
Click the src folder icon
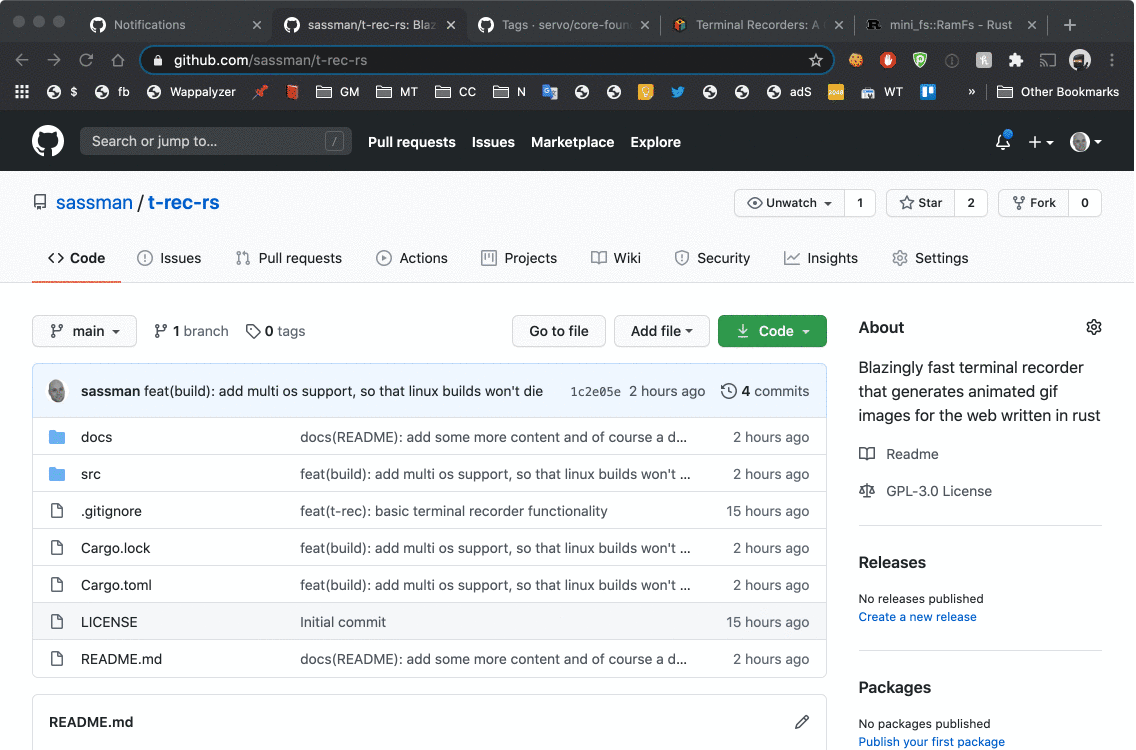click(x=57, y=474)
